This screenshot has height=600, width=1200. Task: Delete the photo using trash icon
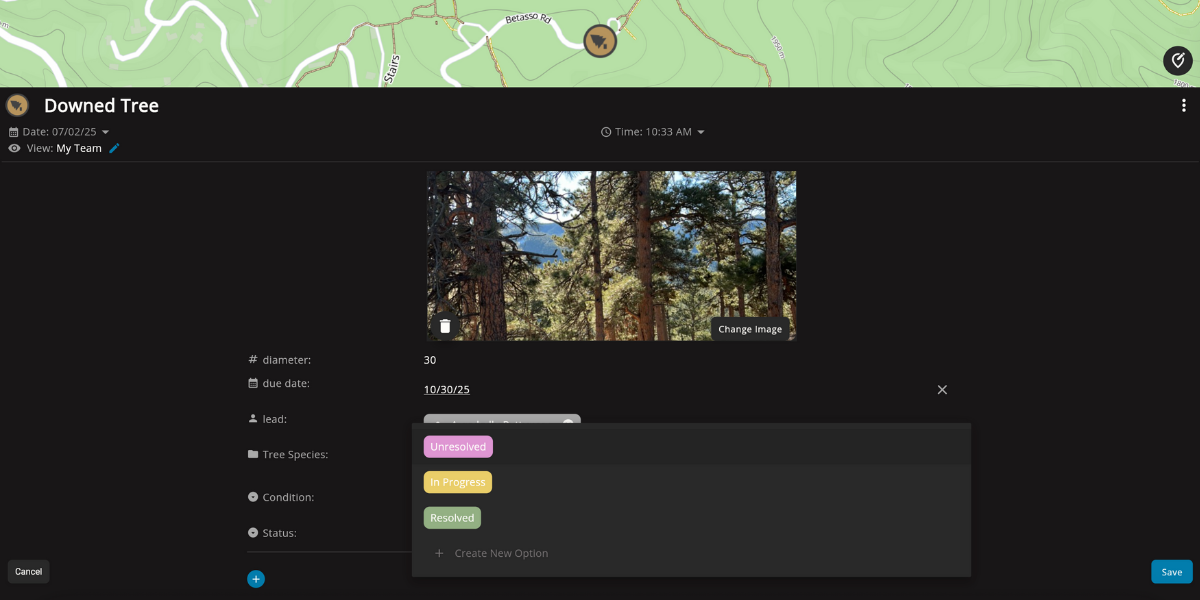pos(446,326)
